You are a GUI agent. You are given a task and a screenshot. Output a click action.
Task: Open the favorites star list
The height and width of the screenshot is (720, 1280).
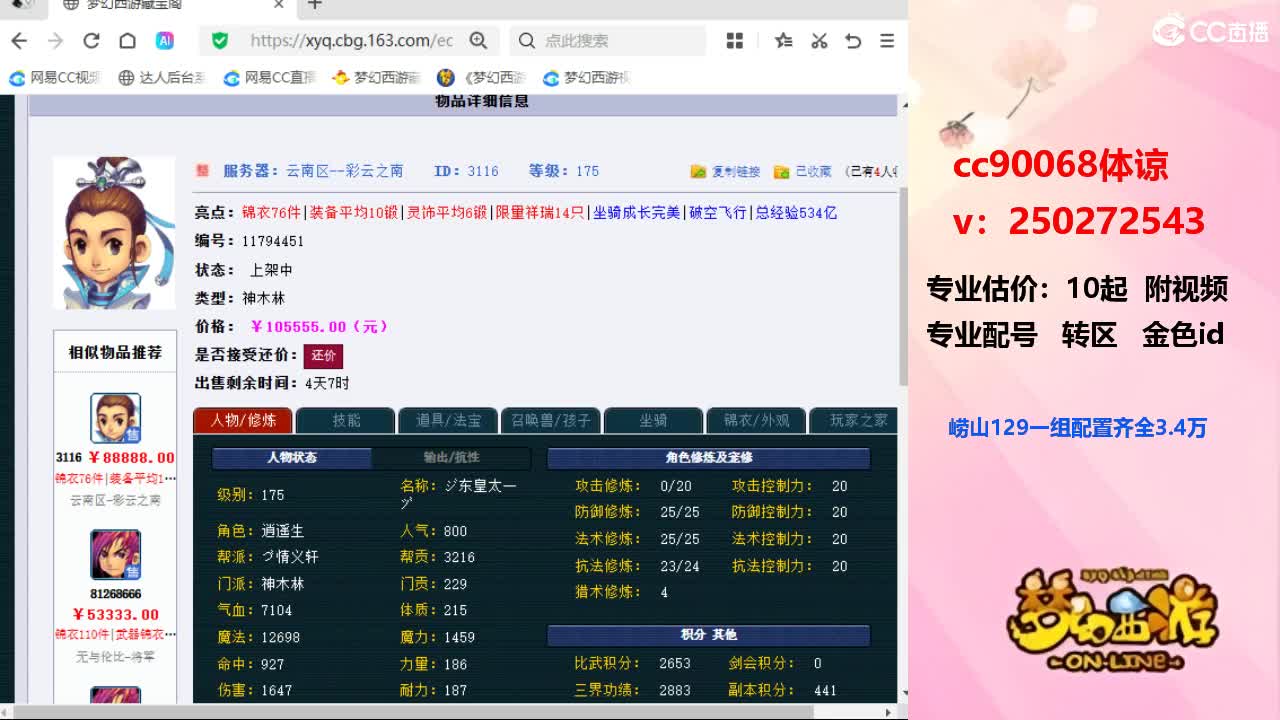(x=784, y=41)
